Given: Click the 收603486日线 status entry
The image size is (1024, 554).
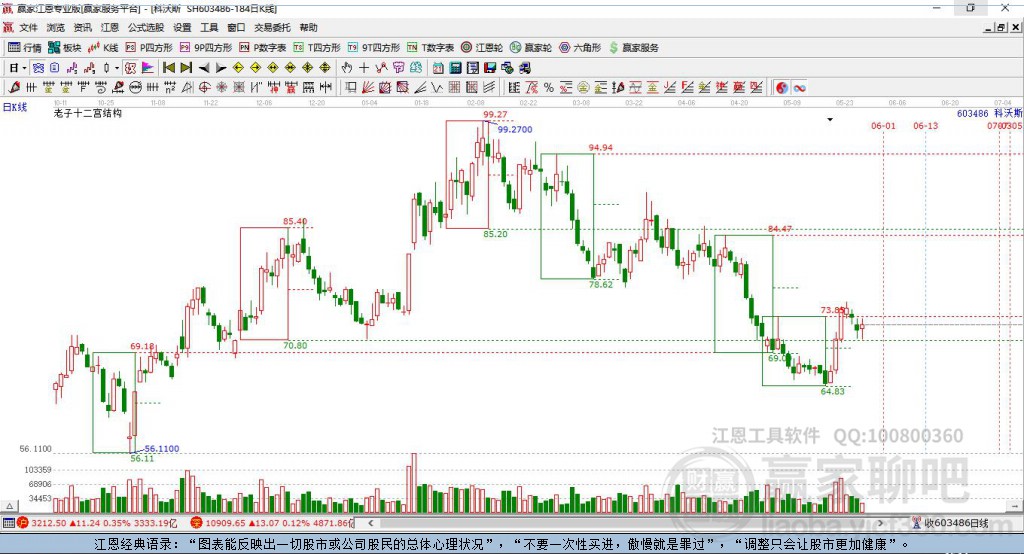Looking at the screenshot, I should pyautogui.click(x=950, y=523).
